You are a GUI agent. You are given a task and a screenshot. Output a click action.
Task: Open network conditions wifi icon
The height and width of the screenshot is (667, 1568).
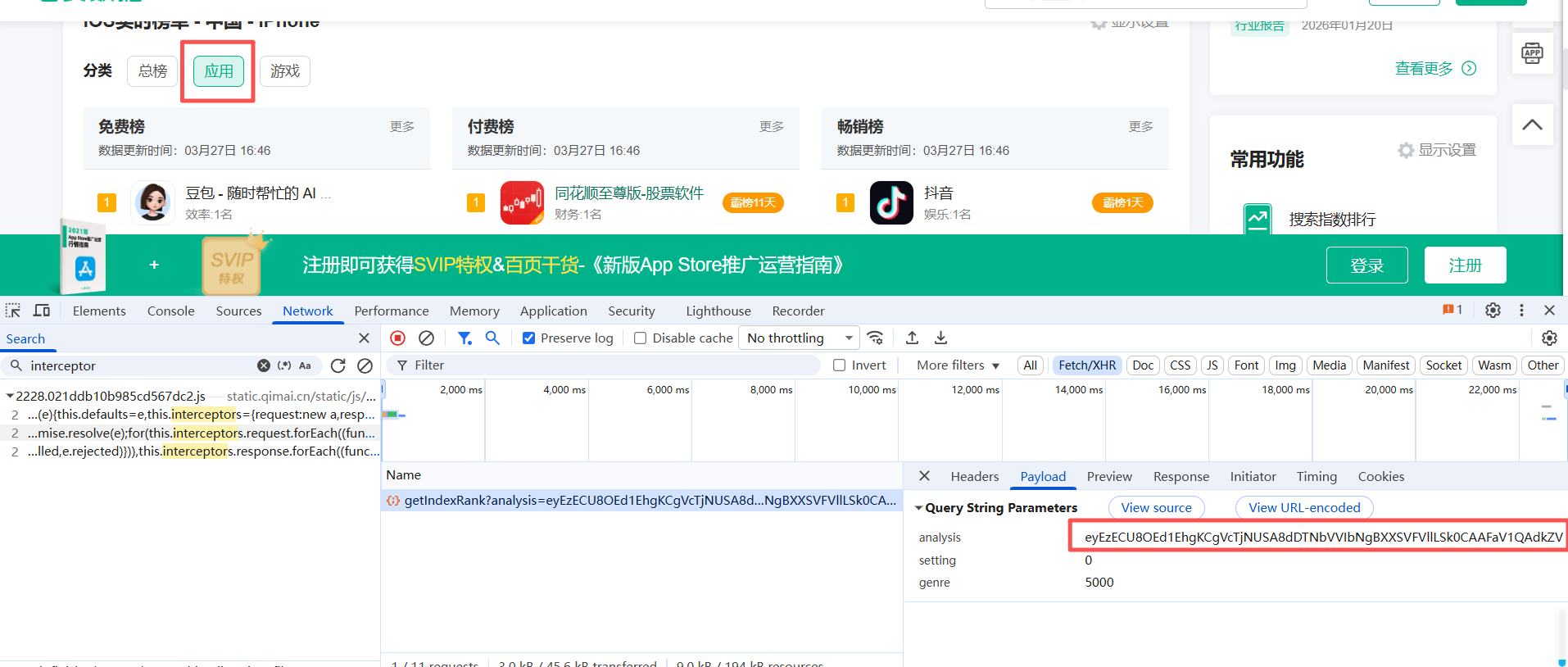(876, 338)
